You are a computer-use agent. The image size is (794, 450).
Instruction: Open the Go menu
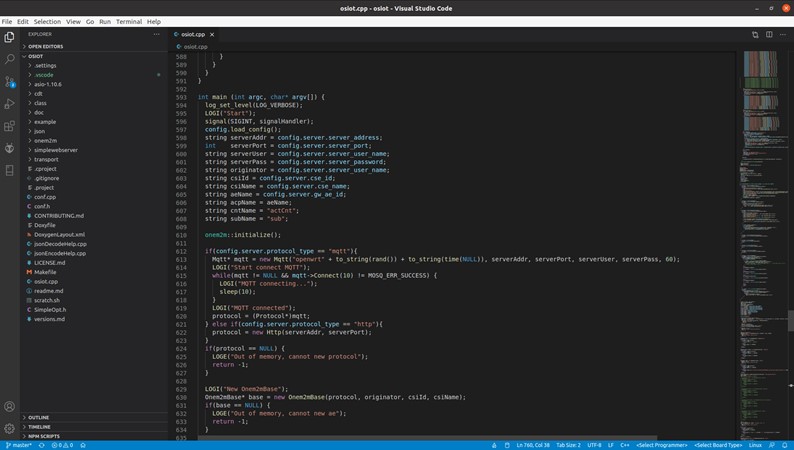(x=90, y=22)
